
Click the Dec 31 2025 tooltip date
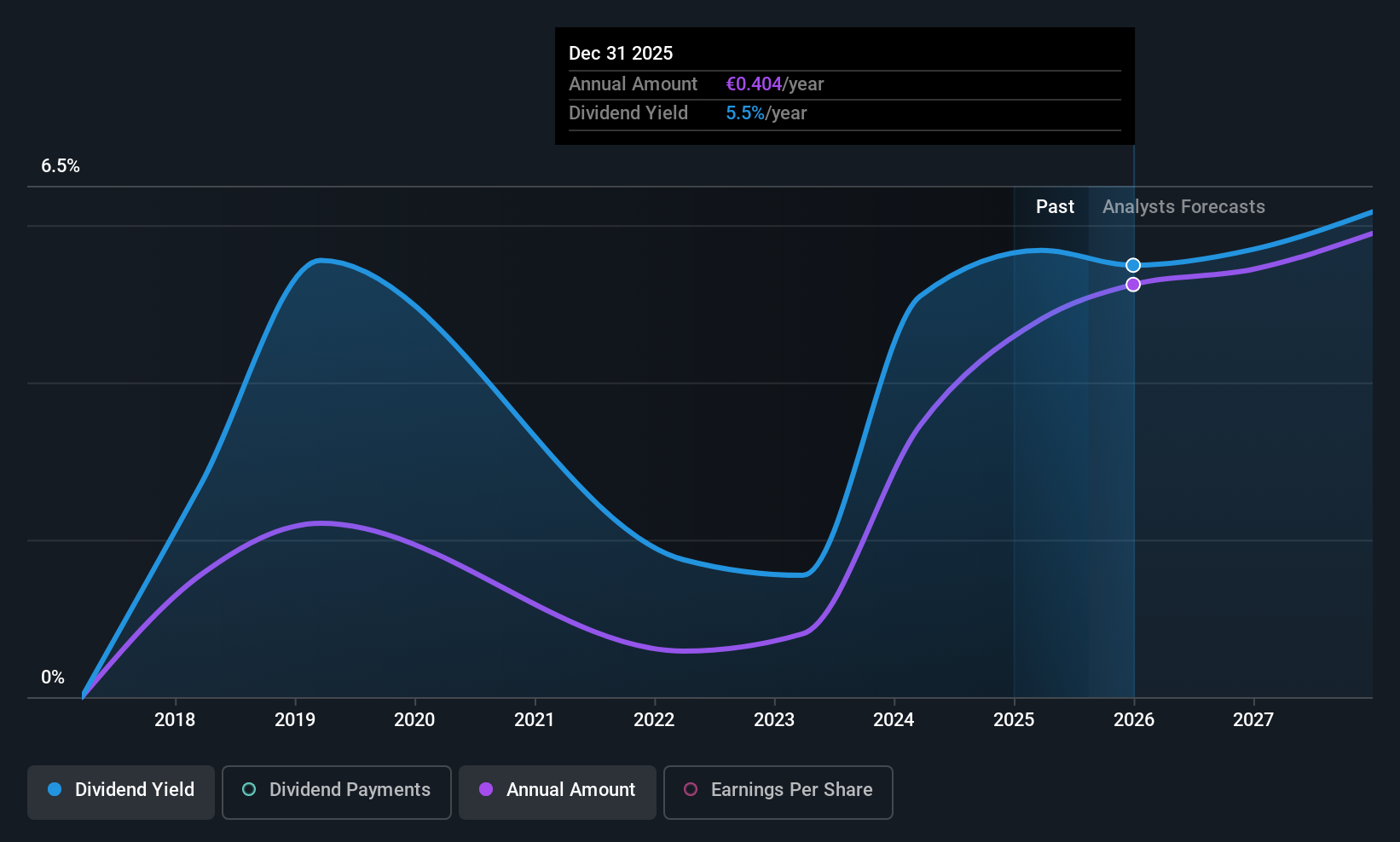click(x=621, y=54)
